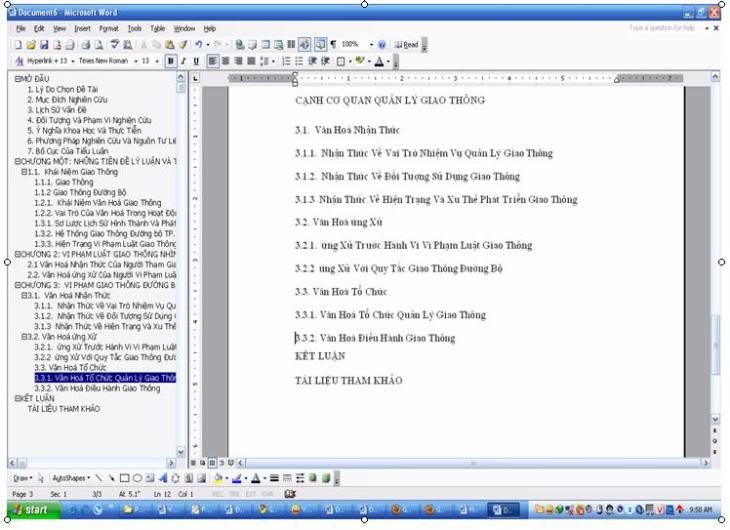
Task: Open an existing document with the Open icon
Action: tap(27, 45)
